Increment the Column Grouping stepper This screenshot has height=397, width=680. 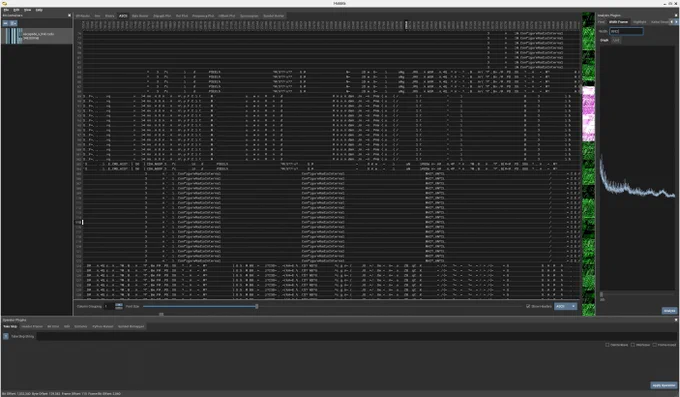(119, 305)
